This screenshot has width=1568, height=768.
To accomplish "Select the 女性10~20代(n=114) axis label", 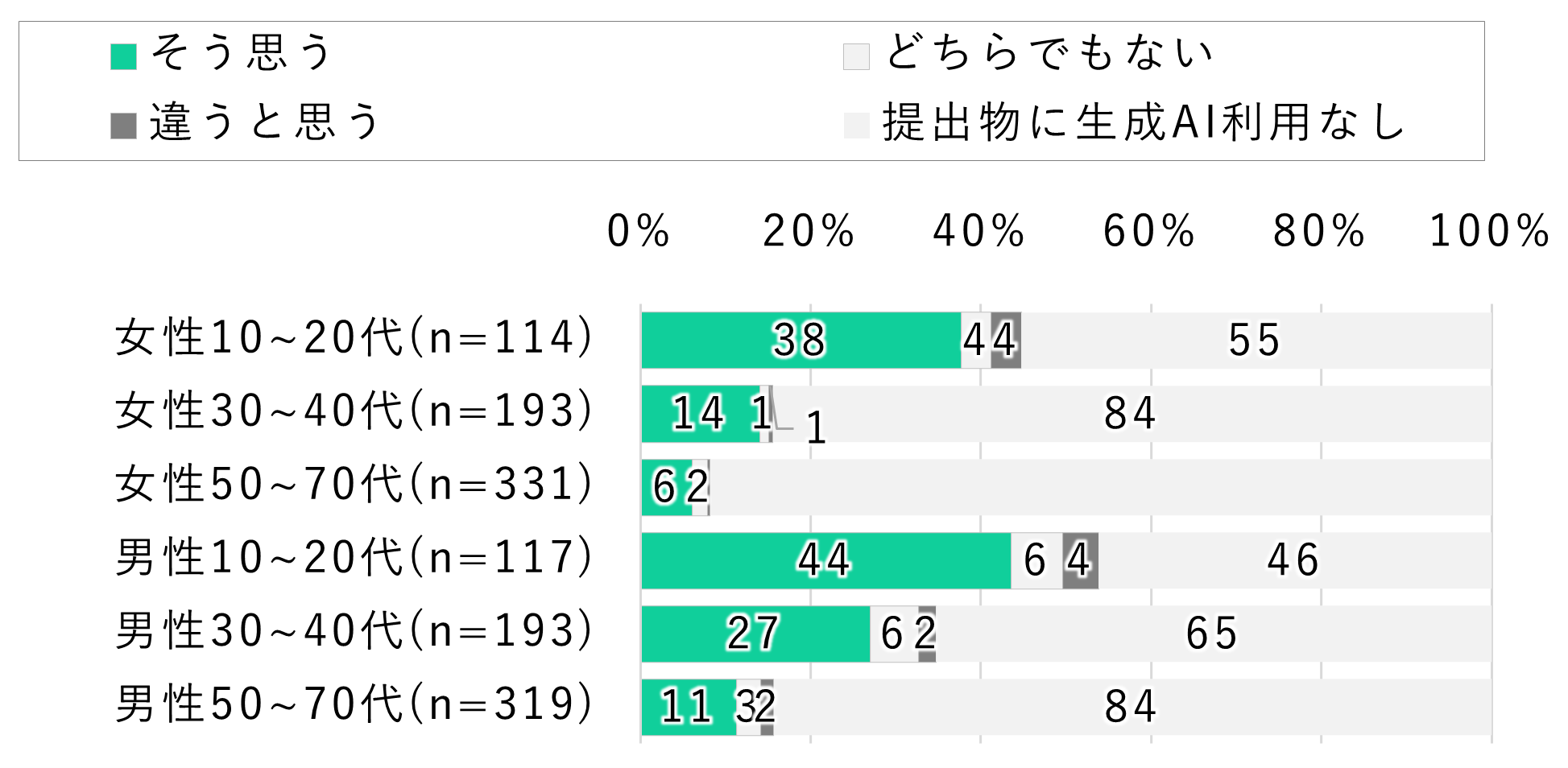I will (354, 338).
